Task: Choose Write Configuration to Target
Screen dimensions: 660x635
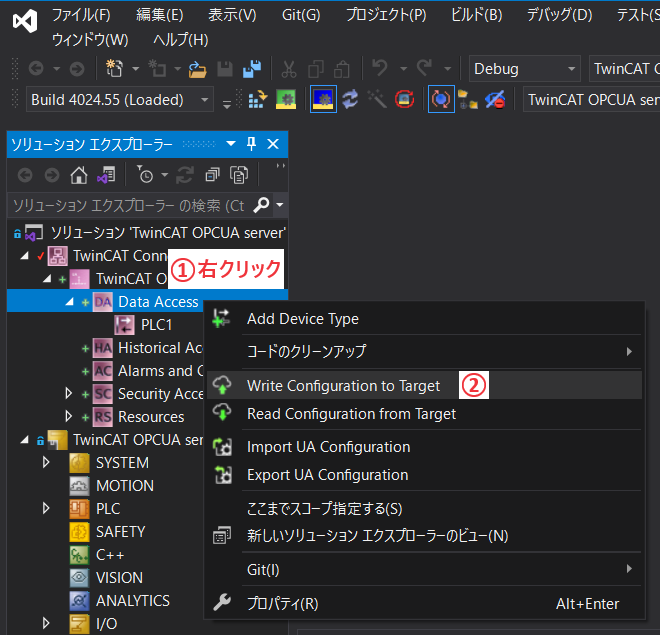Action: coord(424,385)
